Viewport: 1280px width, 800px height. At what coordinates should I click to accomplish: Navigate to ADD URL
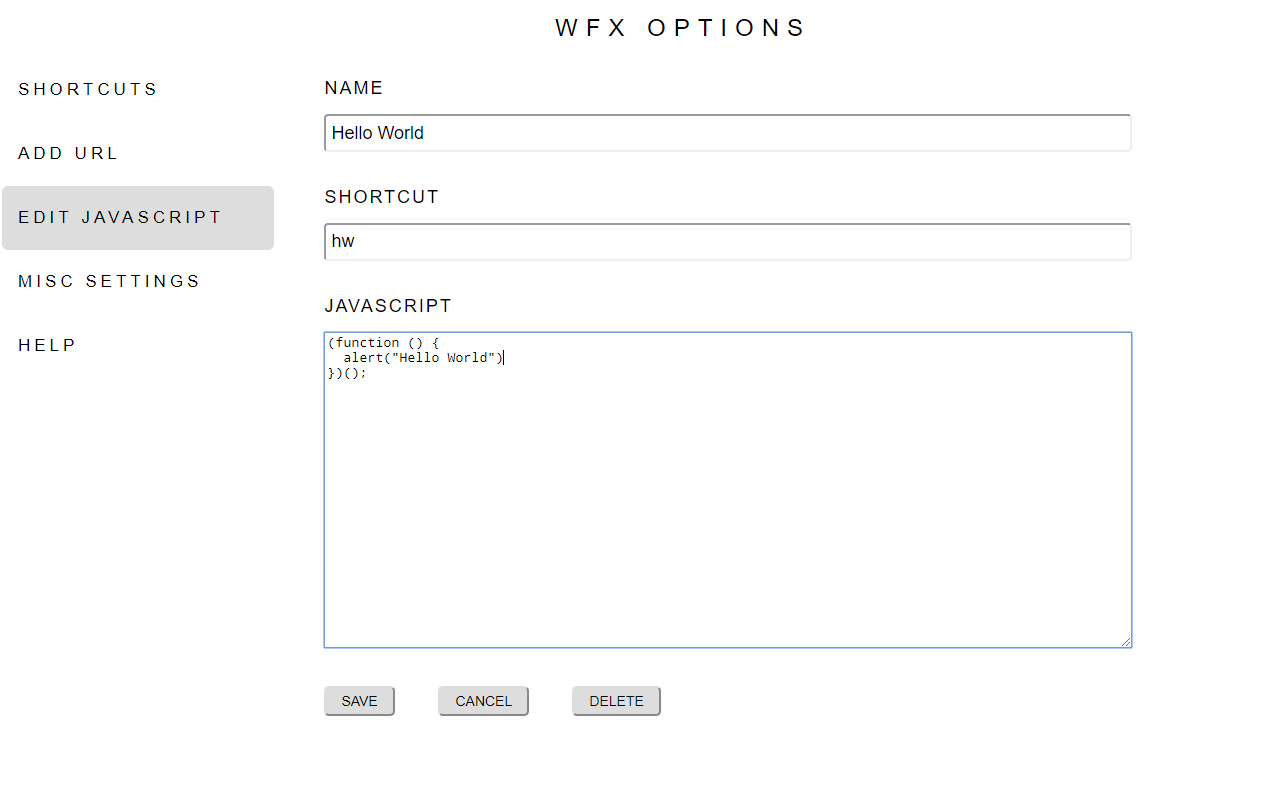pyautogui.click(x=68, y=153)
